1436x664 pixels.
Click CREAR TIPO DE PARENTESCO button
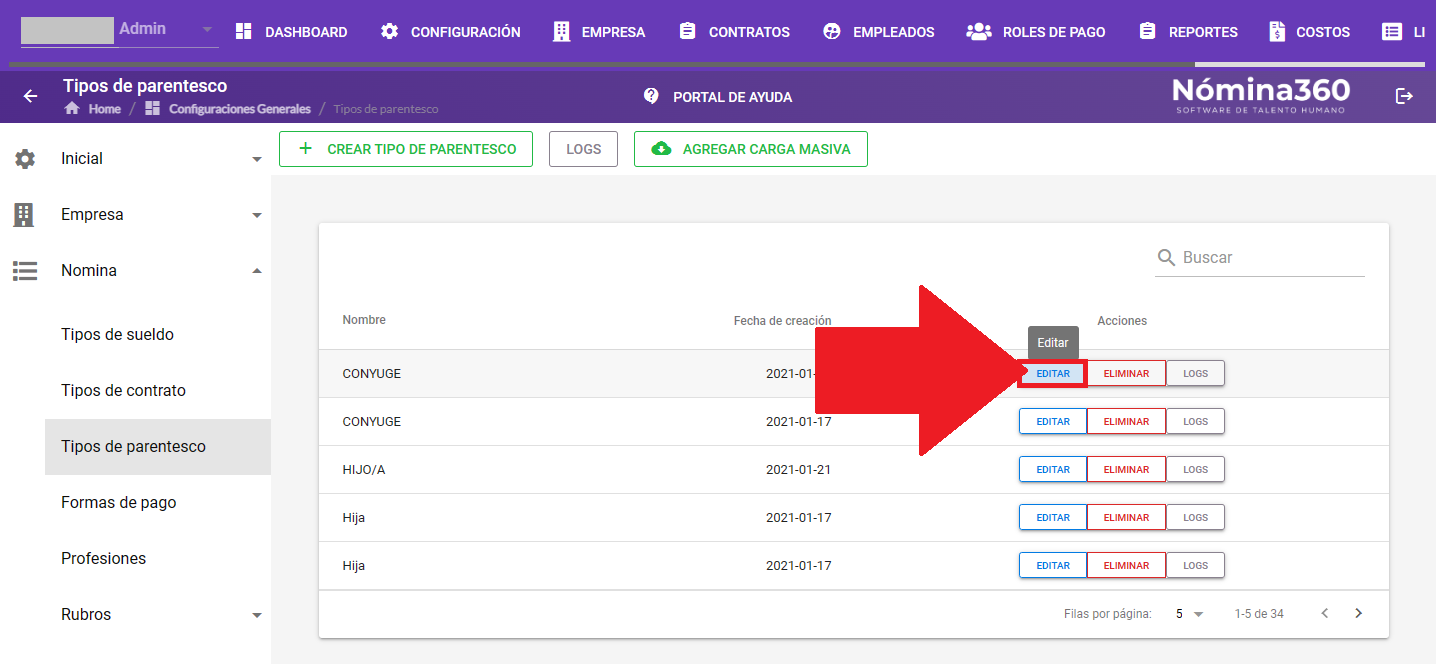[x=406, y=149]
